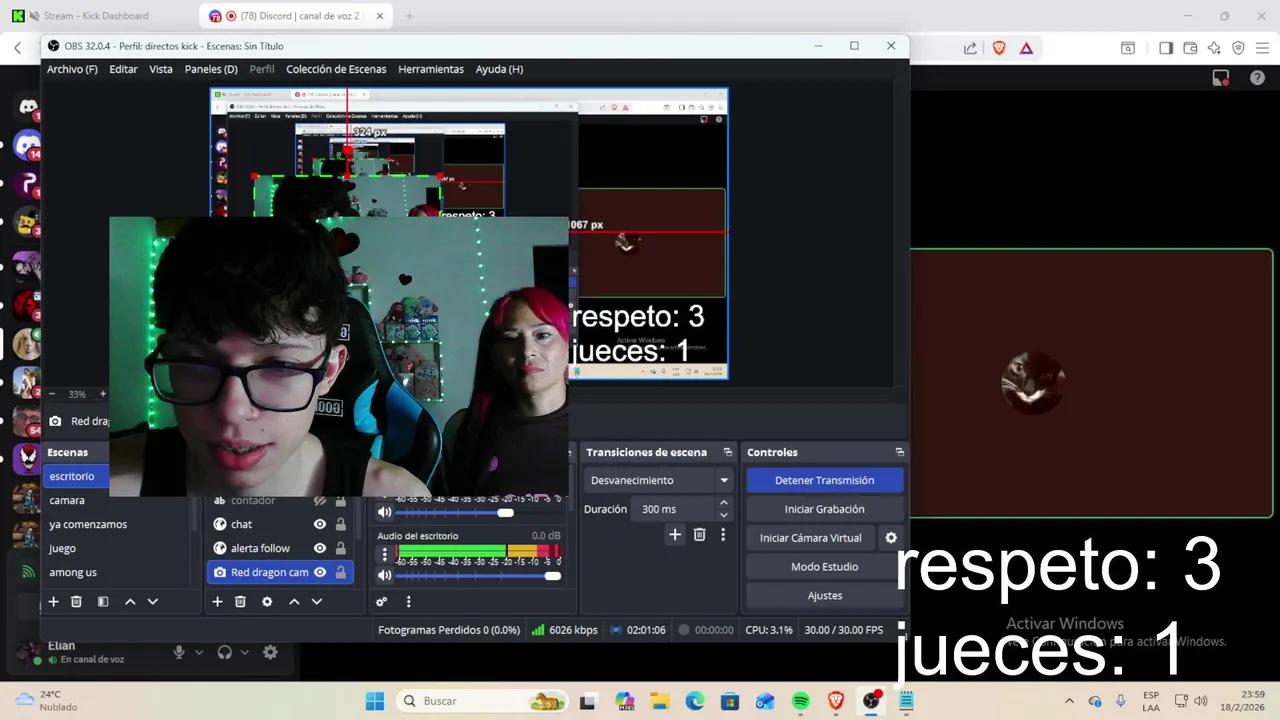Viewport: 1280px width, 720px height.
Task: Open Audio del escritorio channel options dots
Action: point(385,553)
